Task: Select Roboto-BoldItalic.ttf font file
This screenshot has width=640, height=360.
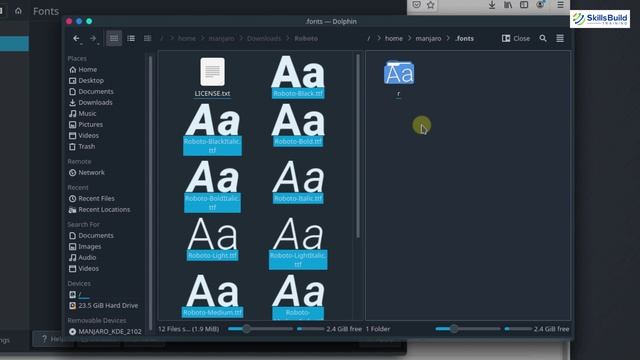Action: [x=212, y=187]
